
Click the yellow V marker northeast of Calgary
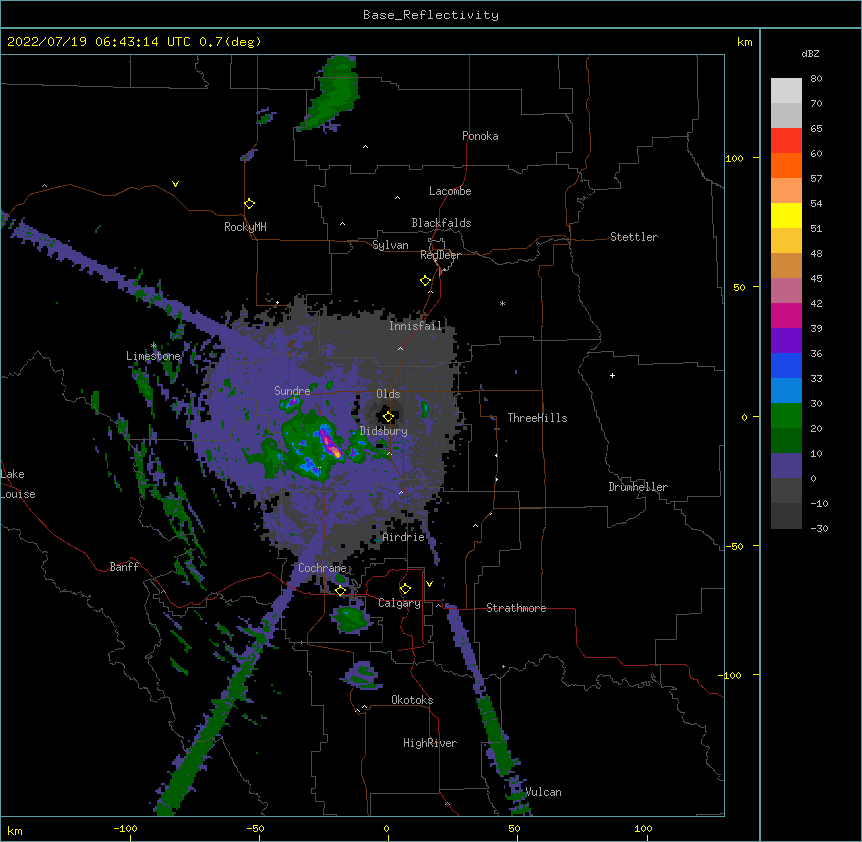click(x=429, y=584)
